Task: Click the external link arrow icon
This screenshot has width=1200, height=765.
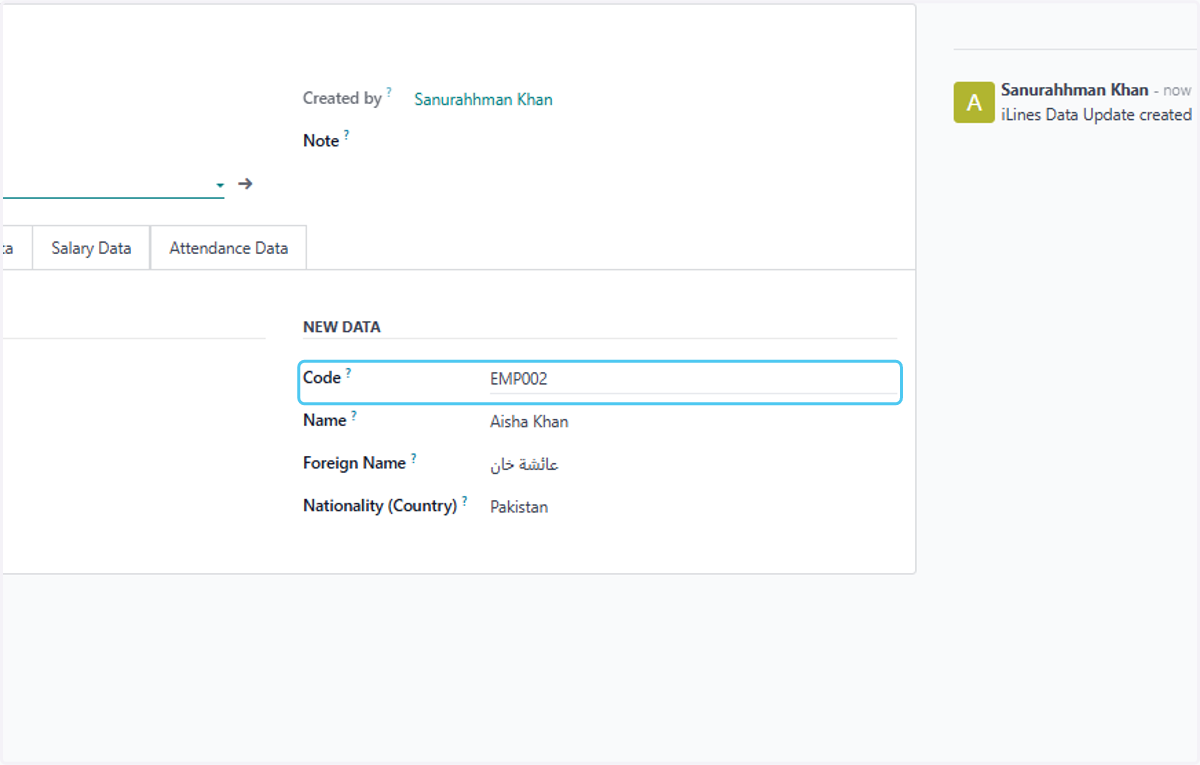Action: coord(245,184)
